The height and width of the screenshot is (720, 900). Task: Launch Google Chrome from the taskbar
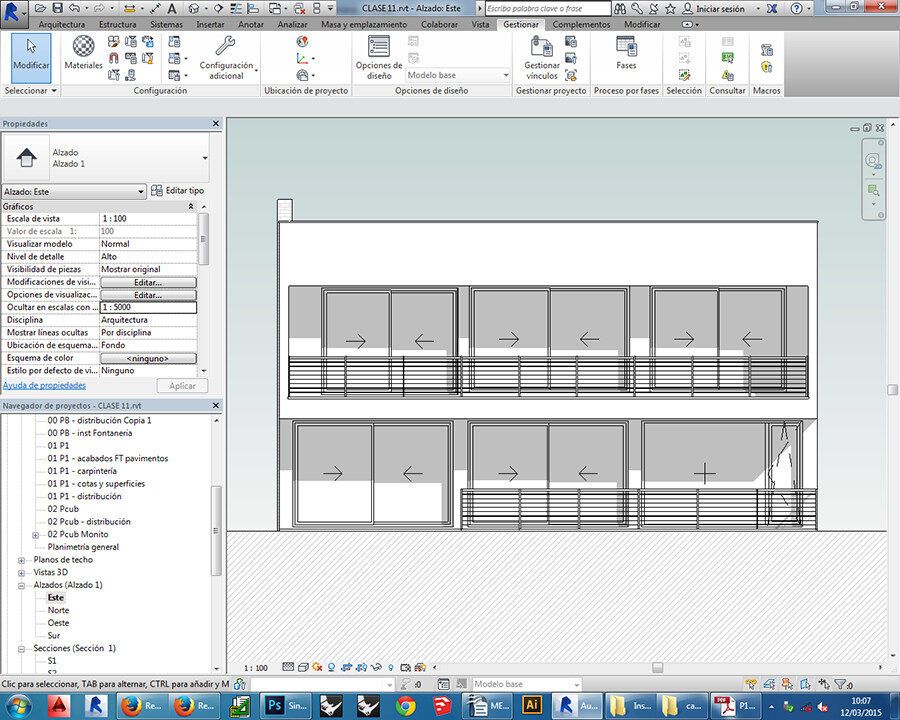pyautogui.click(x=405, y=706)
